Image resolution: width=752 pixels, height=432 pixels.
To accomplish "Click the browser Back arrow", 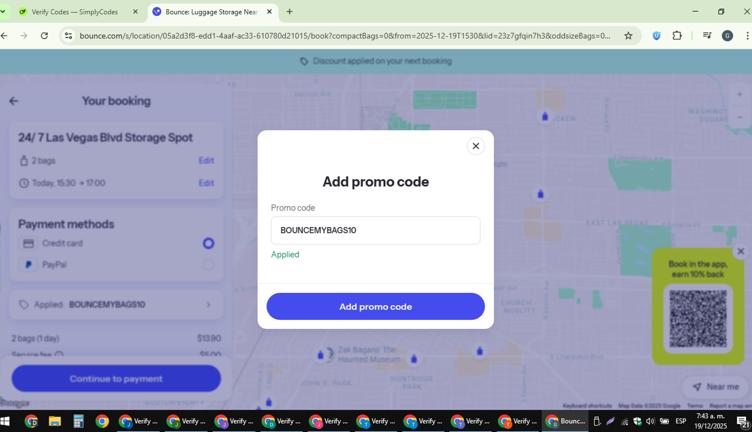I will (4, 35).
